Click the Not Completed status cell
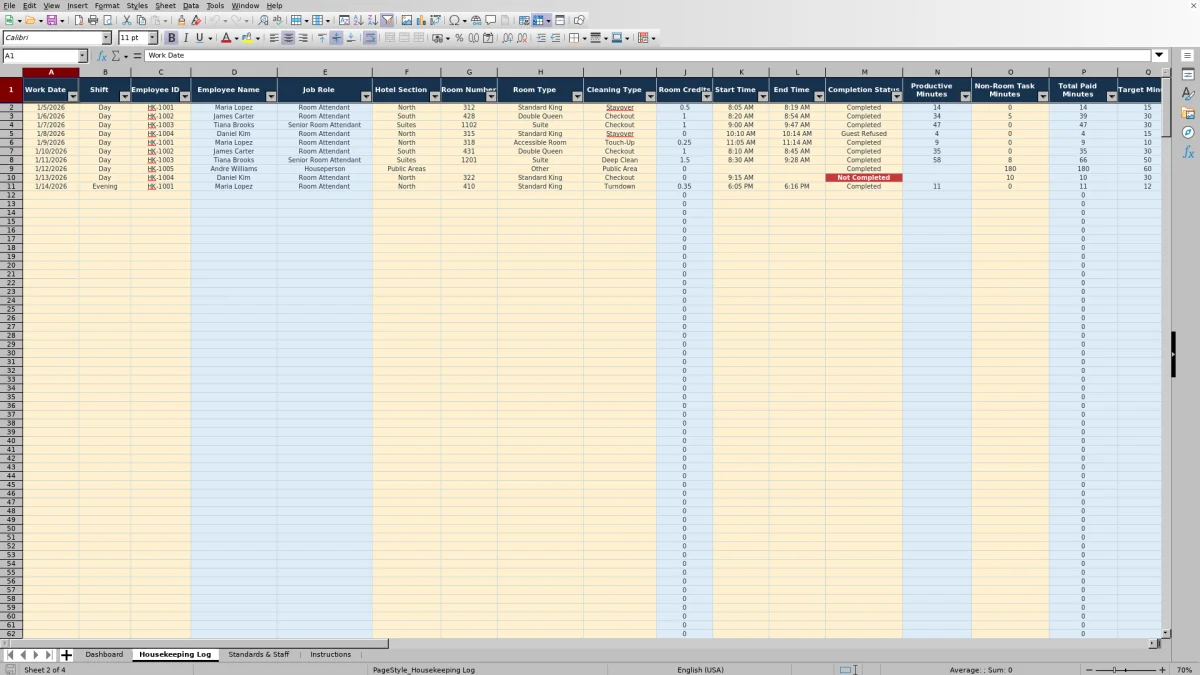Image resolution: width=1200 pixels, height=675 pixels. click(x=864, y=178)
